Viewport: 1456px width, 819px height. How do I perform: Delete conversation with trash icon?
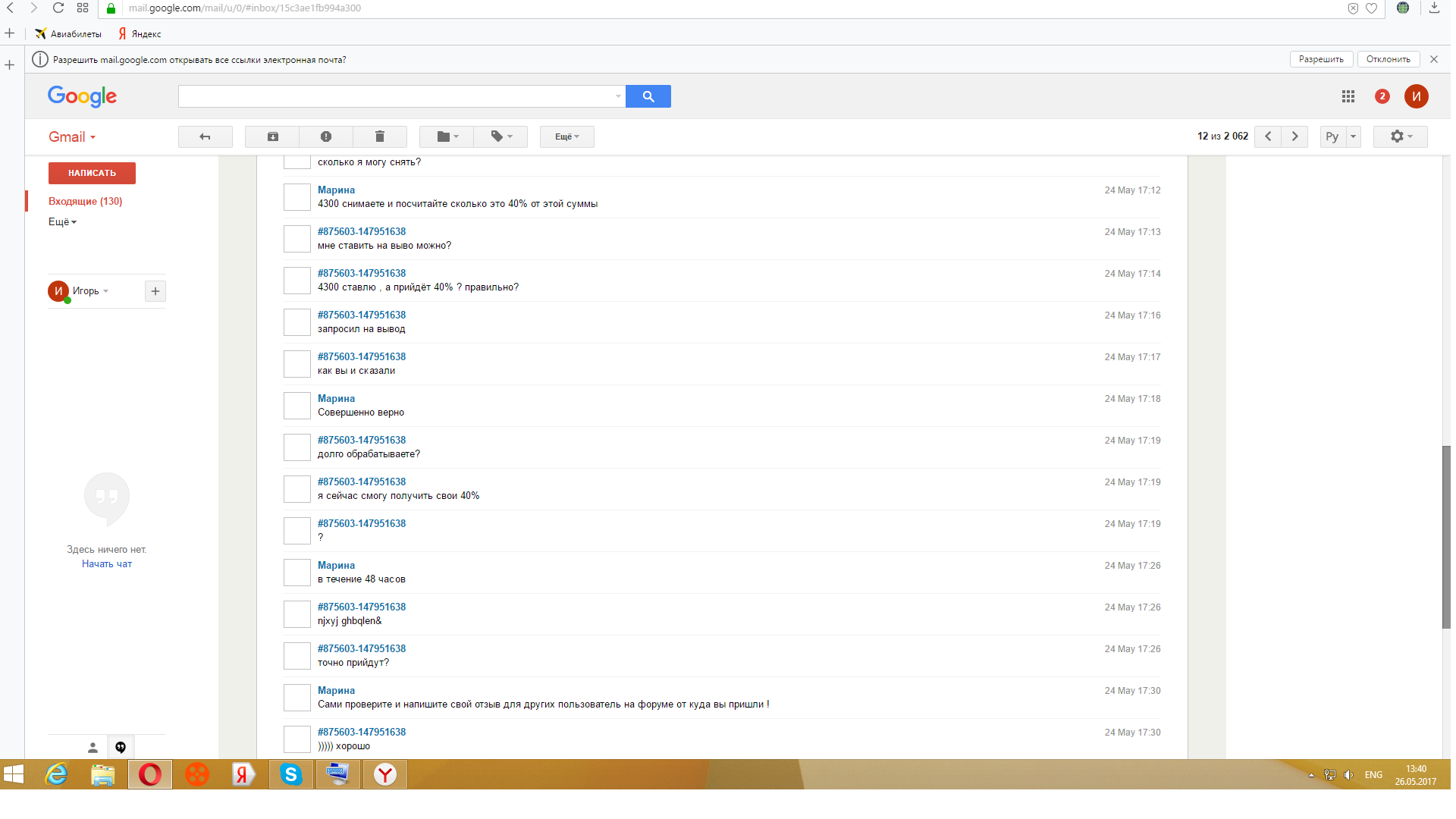(x=380, y=136)
